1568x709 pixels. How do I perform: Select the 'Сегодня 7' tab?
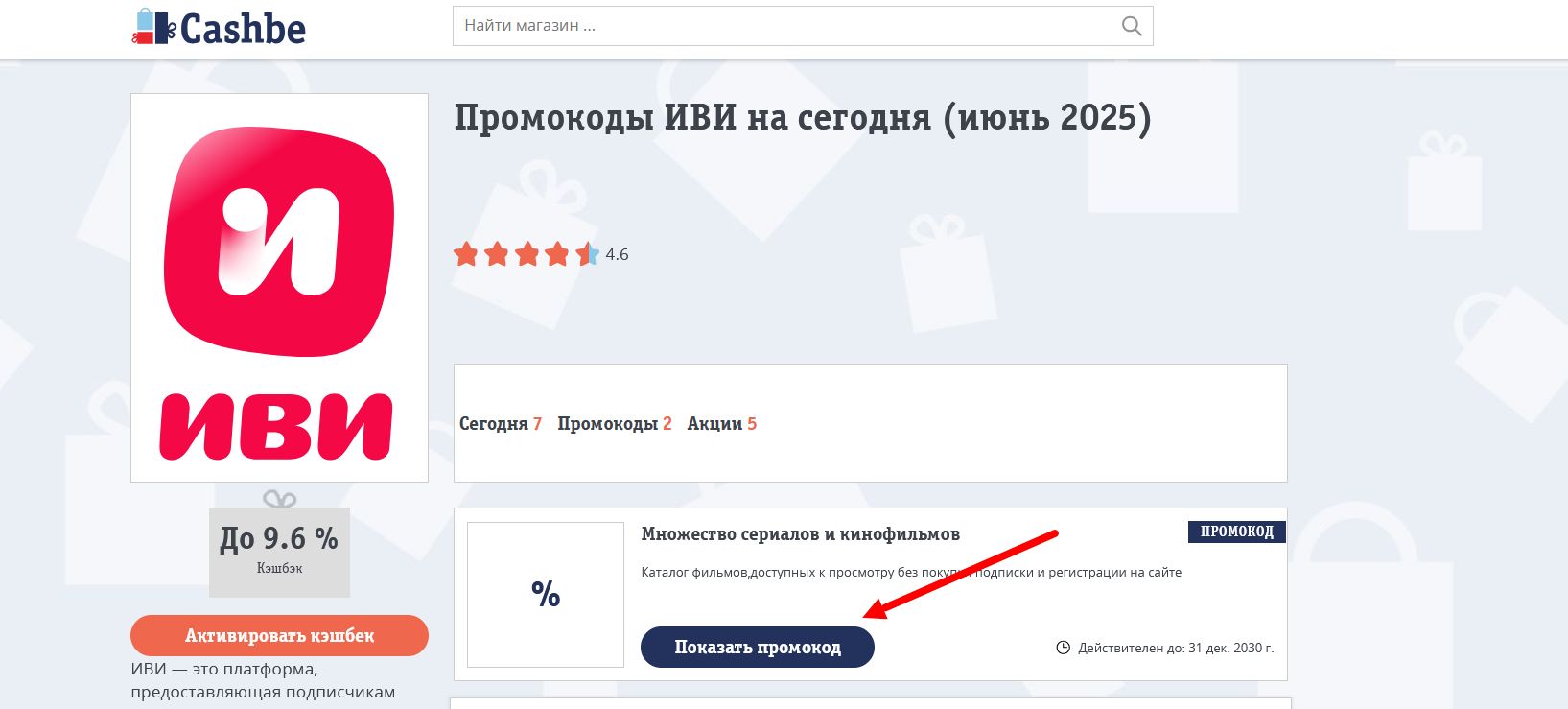501,423
